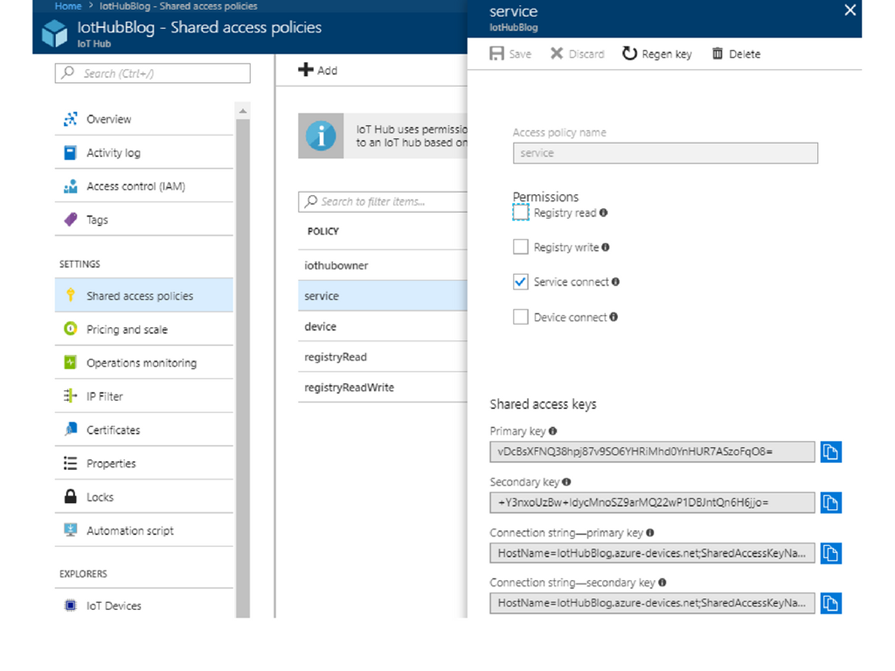Open Pricing and scale menu item
This screenshot has height=671, width=895.
144,329
